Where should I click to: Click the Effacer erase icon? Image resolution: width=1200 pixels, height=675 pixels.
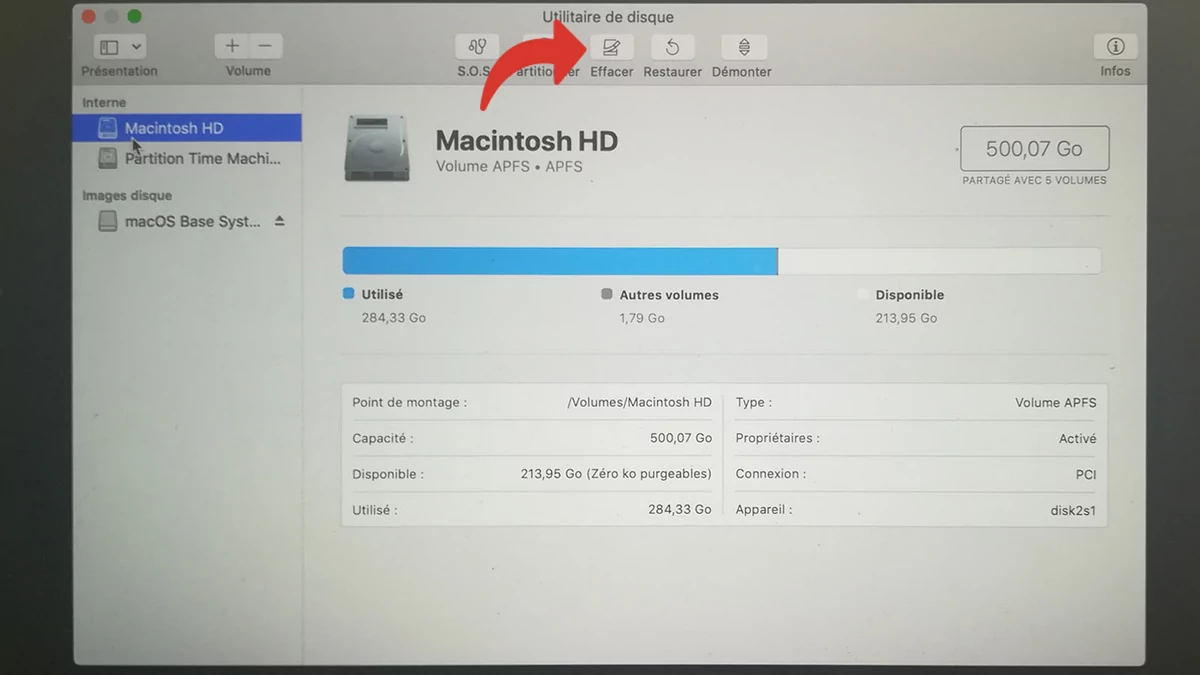click(611, 47)
